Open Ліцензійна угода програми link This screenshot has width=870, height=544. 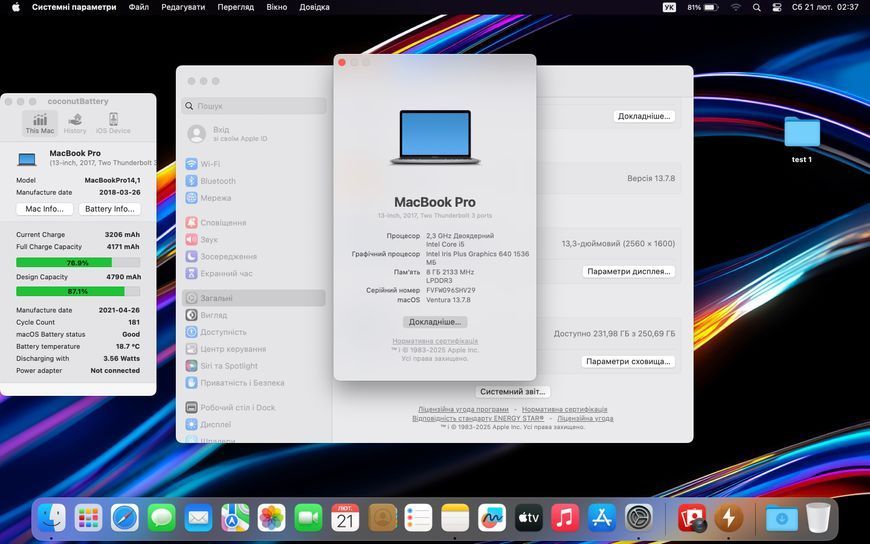463,409
